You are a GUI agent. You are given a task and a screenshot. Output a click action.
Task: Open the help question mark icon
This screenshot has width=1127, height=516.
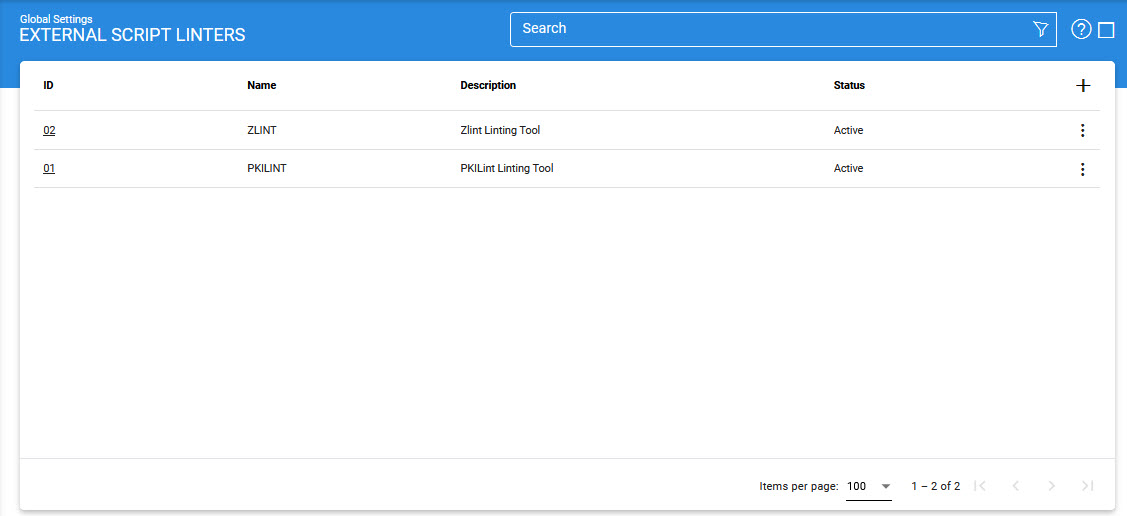1080,29
